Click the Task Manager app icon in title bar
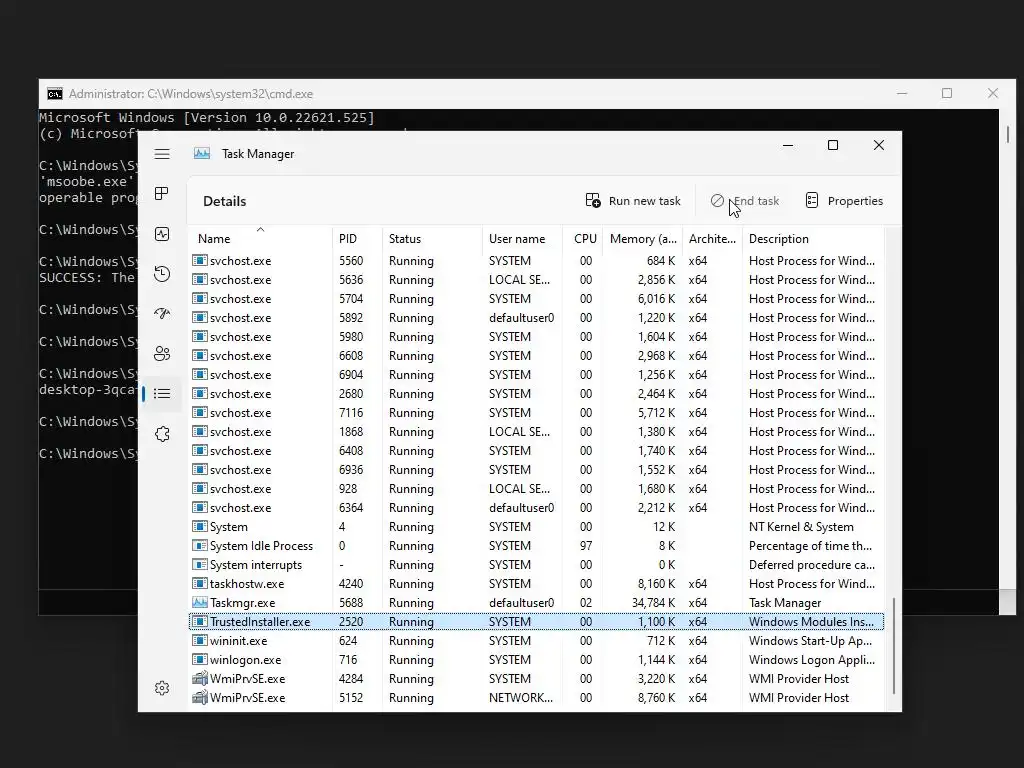 (x=202, y=153)
